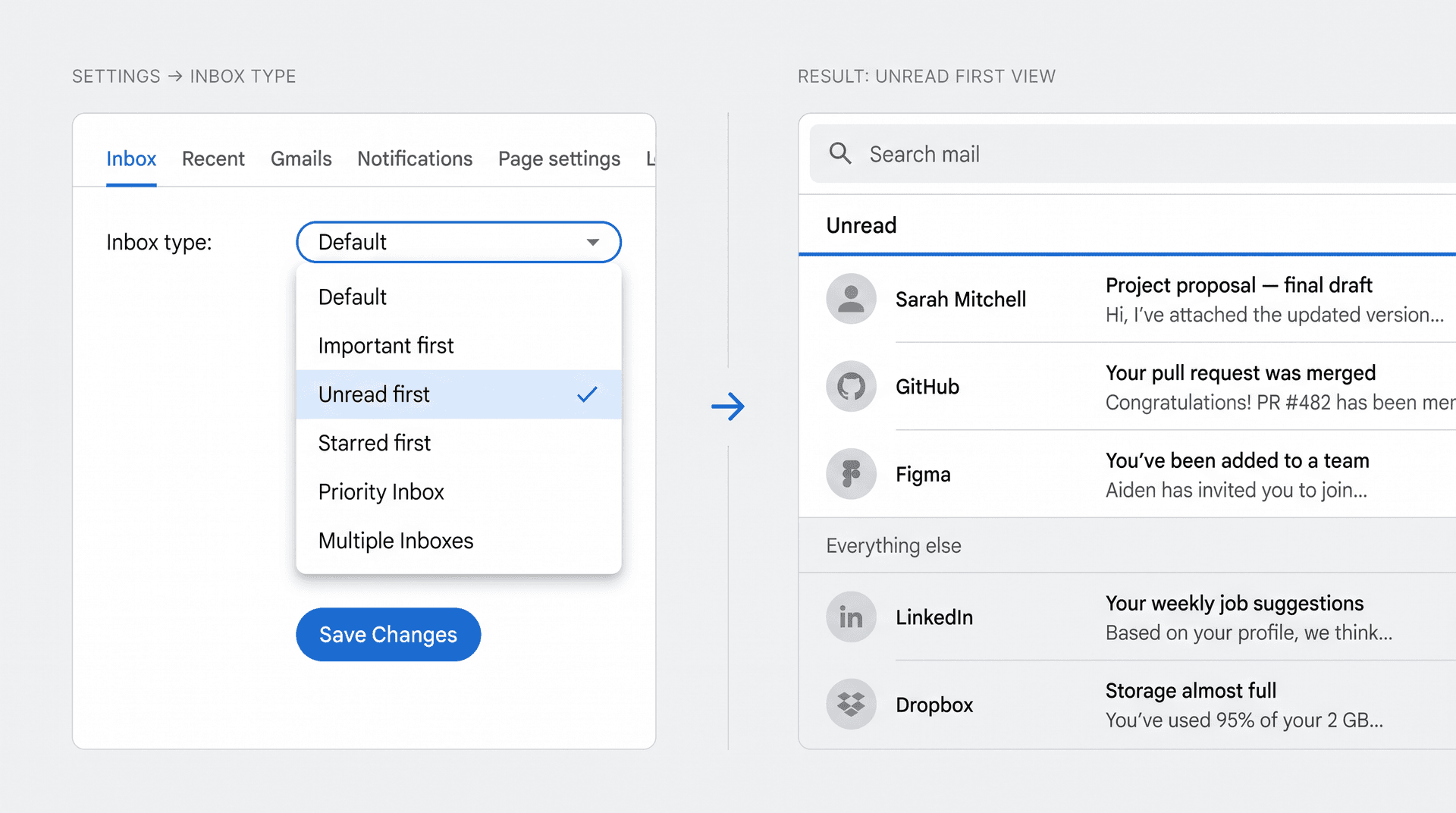Click the Figma icon

point(851,474)
